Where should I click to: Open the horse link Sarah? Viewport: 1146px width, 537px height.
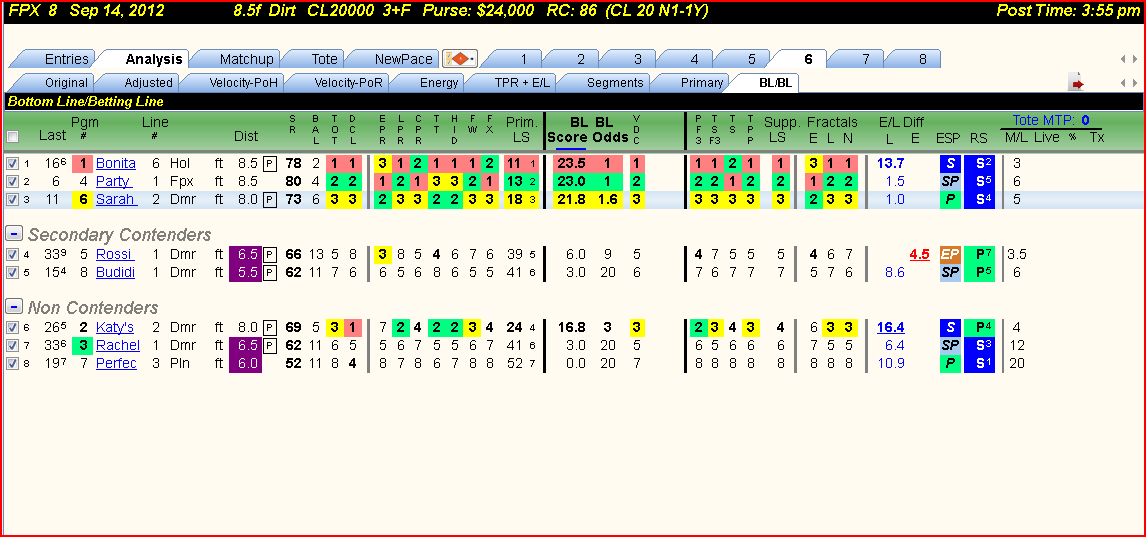(x=115, y=199)
